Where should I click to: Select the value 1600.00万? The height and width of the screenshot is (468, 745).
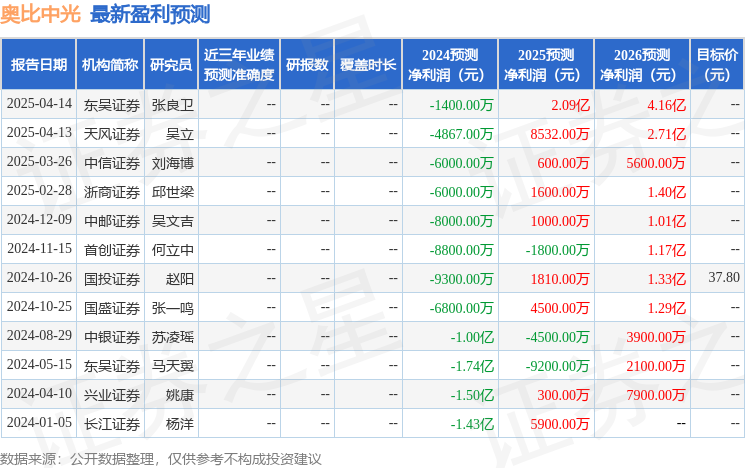(560, 192)
